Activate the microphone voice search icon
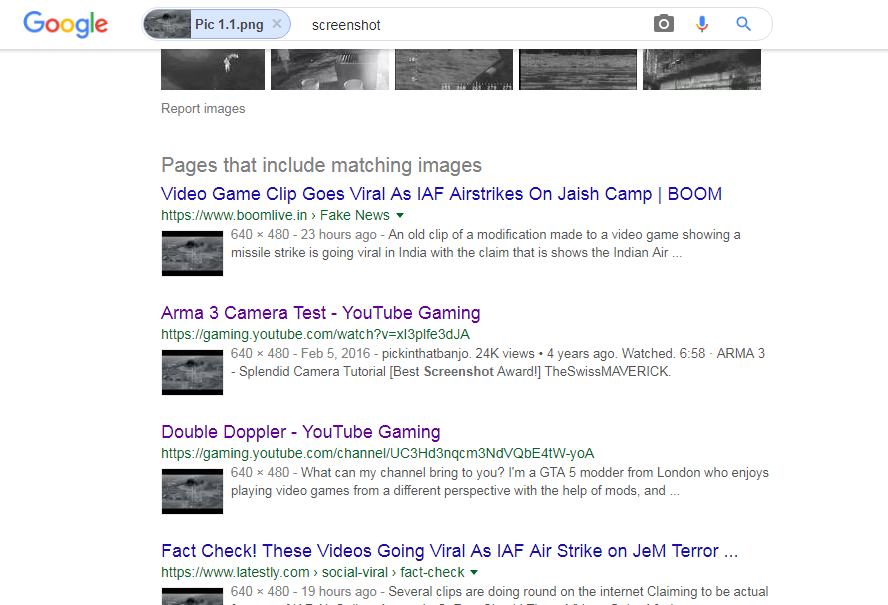This screenshot has height=605, width=888. (702, 24)
